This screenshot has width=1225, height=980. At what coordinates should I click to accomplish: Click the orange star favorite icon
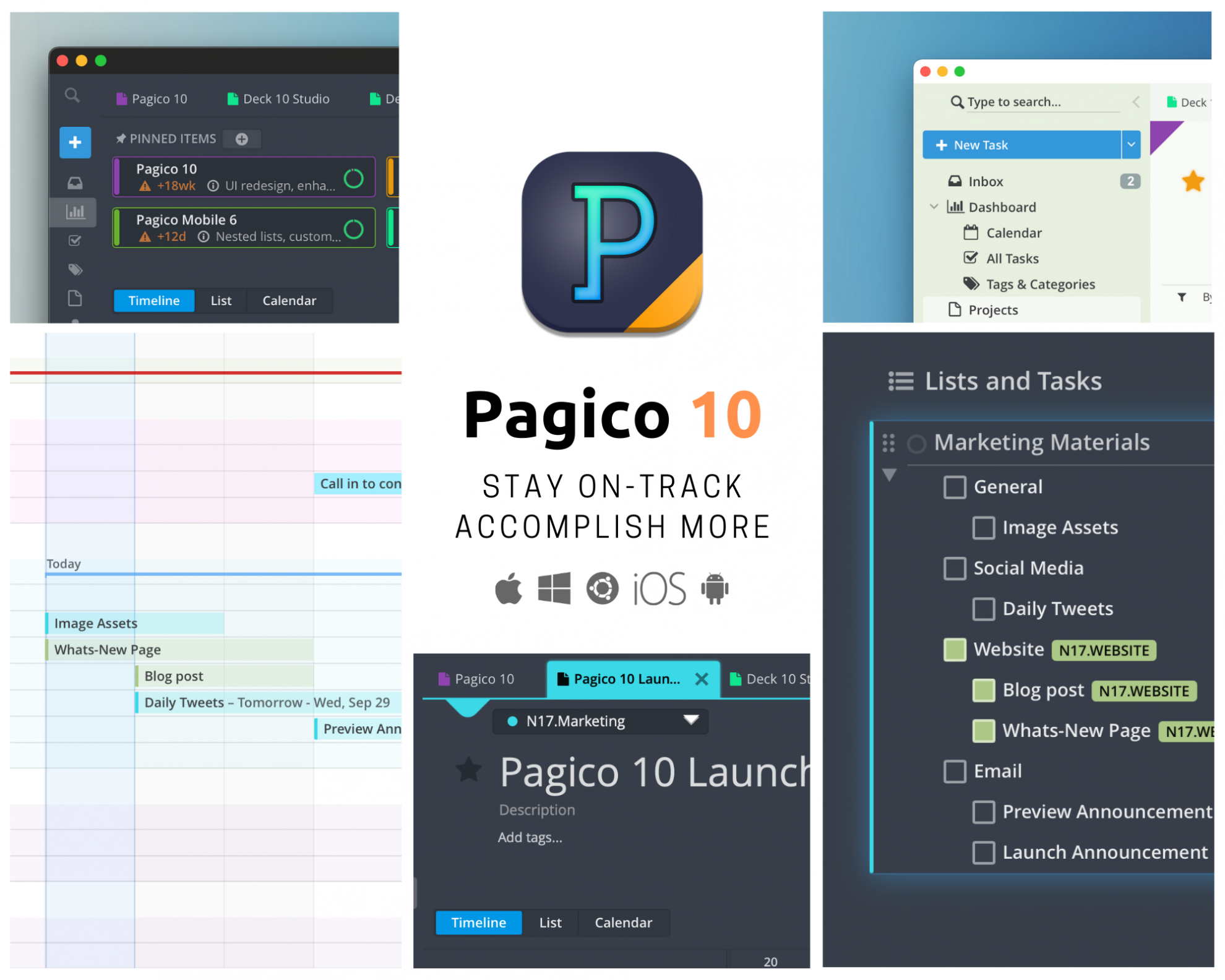click(x=1192, y=181)
